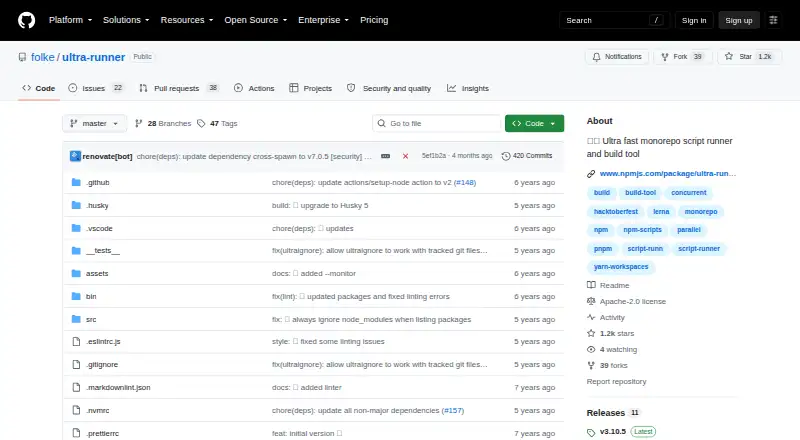Click the __tests__ folder icon
This screenshot has height=440, width=800.
point(76,251)
